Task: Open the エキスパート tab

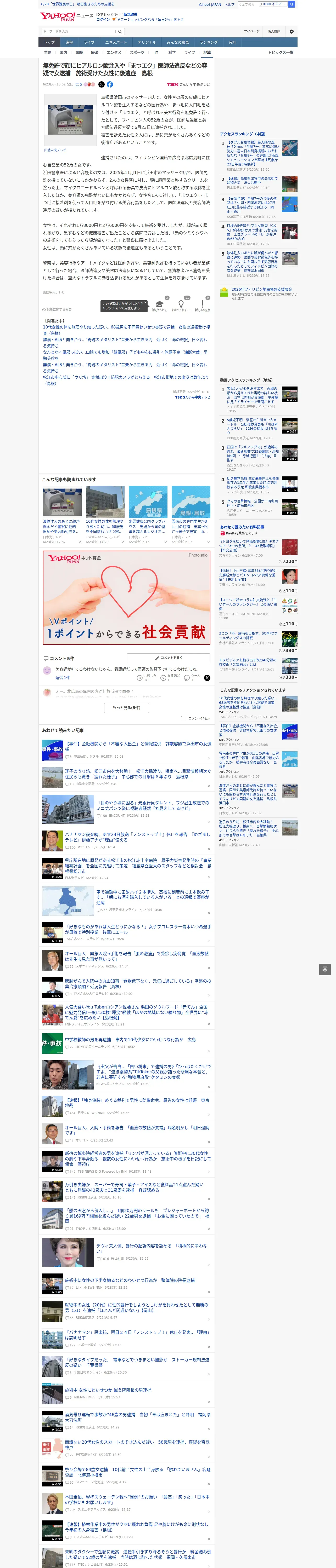Action: point(116,43)
